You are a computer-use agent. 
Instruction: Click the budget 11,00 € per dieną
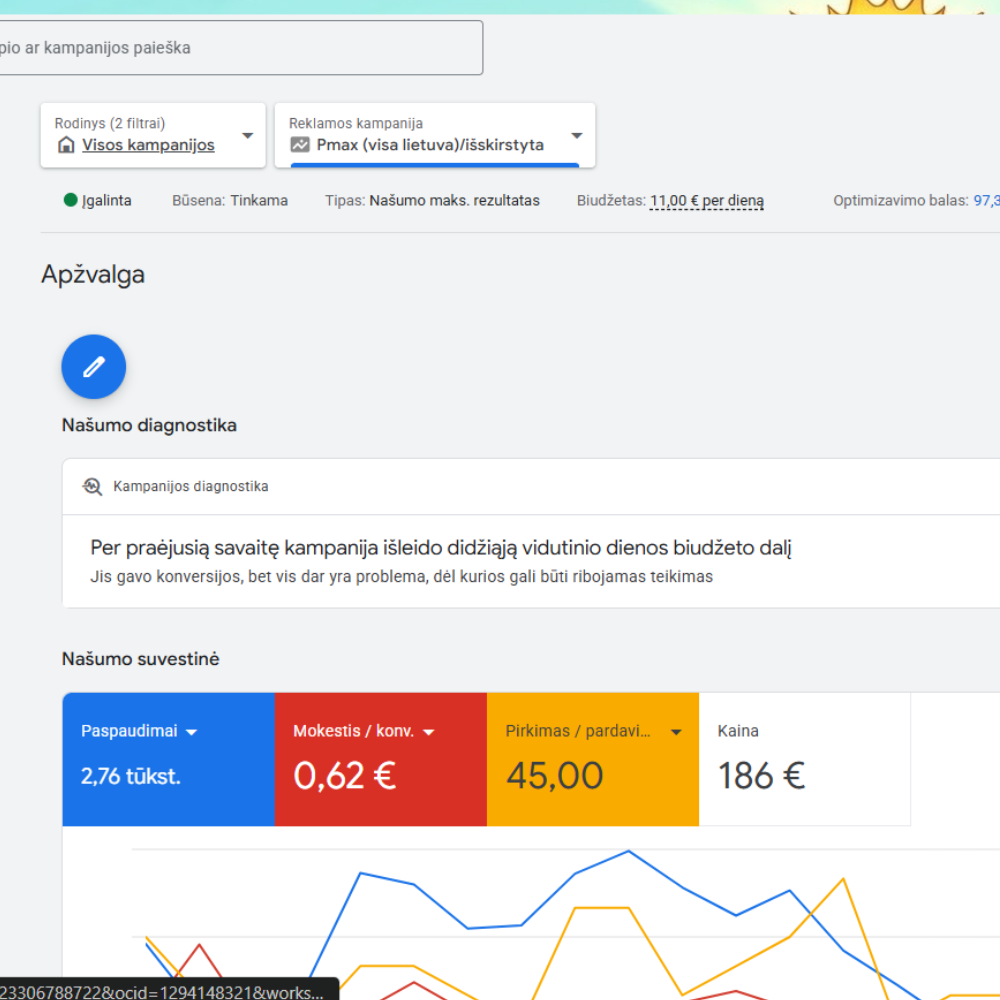pos(706,200)
